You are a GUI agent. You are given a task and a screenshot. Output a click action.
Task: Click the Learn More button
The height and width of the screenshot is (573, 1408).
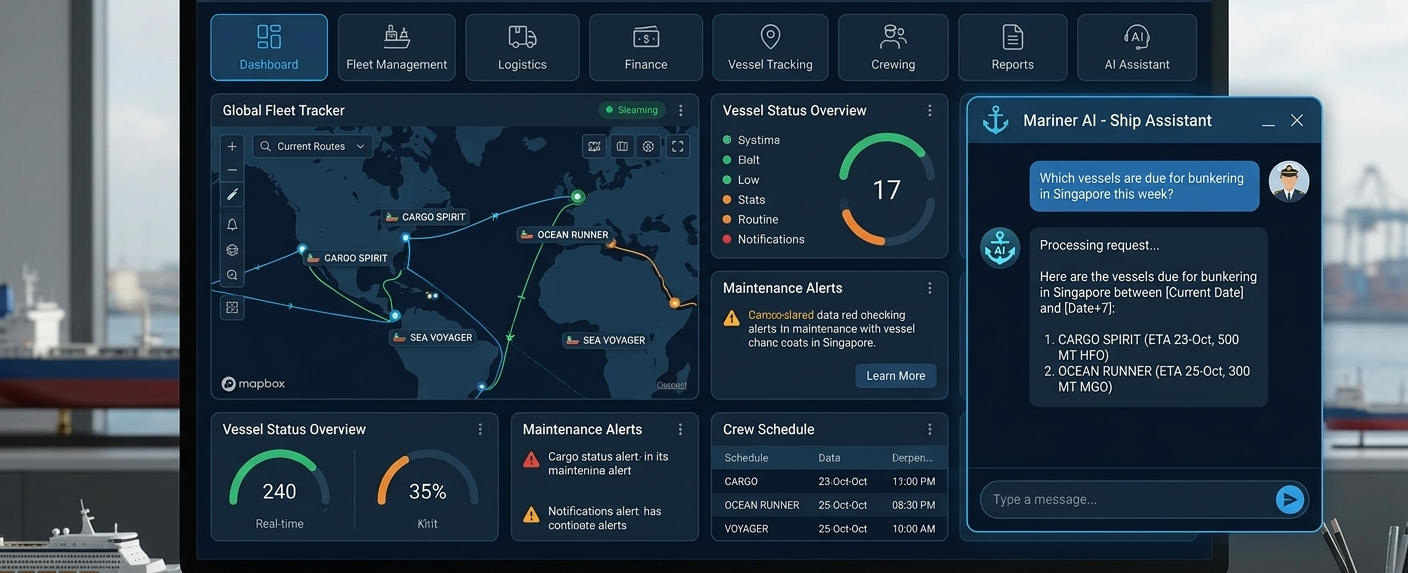click(x=895, y=376)
